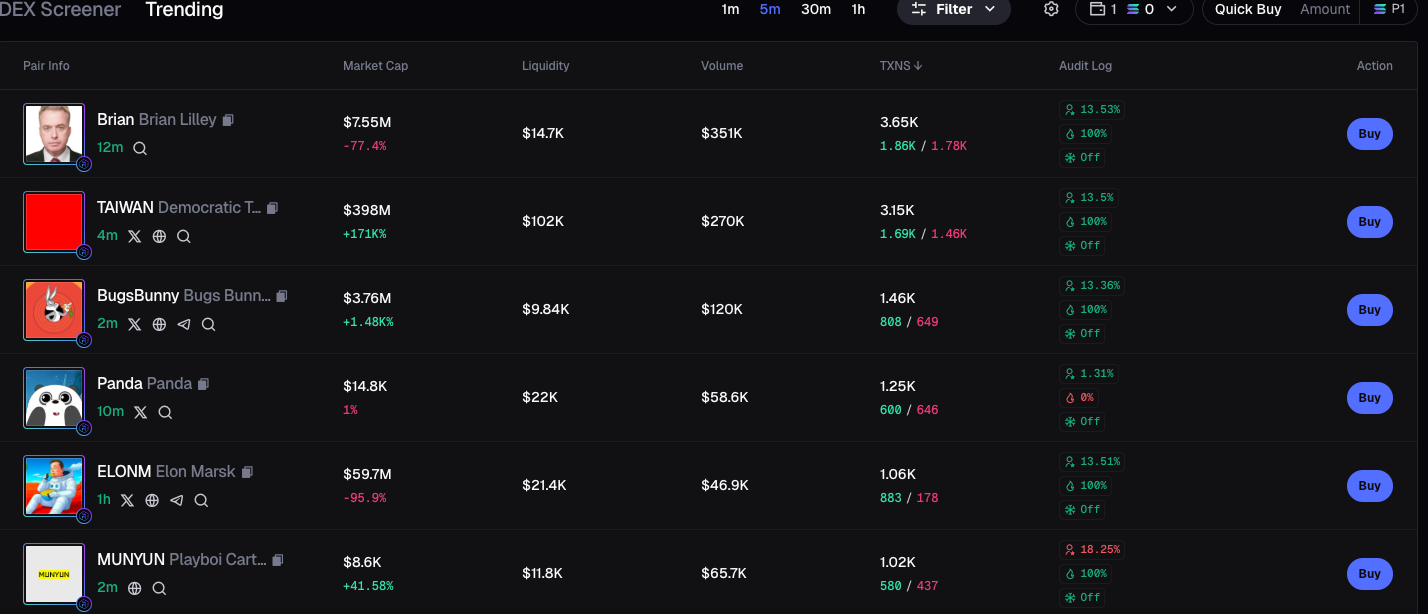Image resolution: width=1428 pixels, height=614 pixels.
Task: Click the 18.25% holders badge on MUNYUN row
Action: 1092,550
